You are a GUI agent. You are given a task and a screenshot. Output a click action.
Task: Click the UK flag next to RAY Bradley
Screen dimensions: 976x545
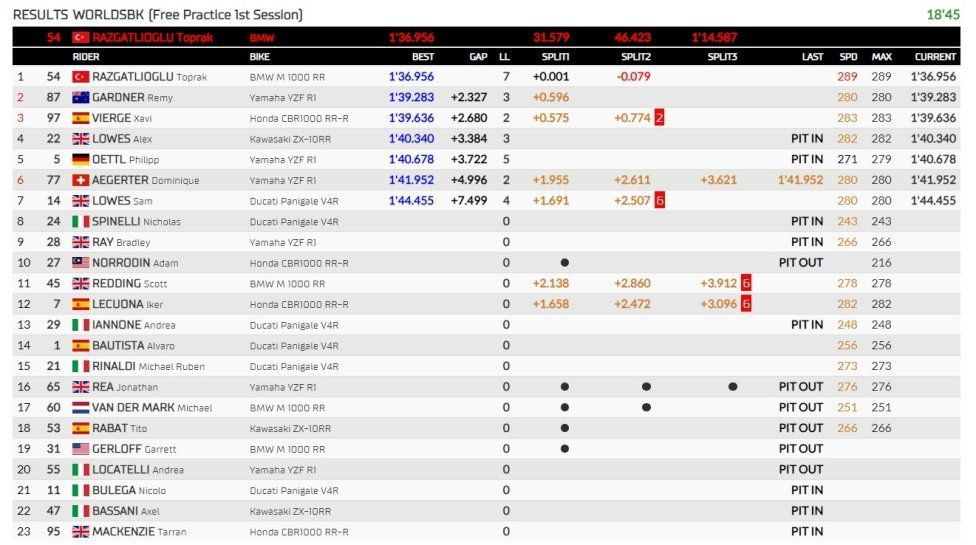pos(80,242)
